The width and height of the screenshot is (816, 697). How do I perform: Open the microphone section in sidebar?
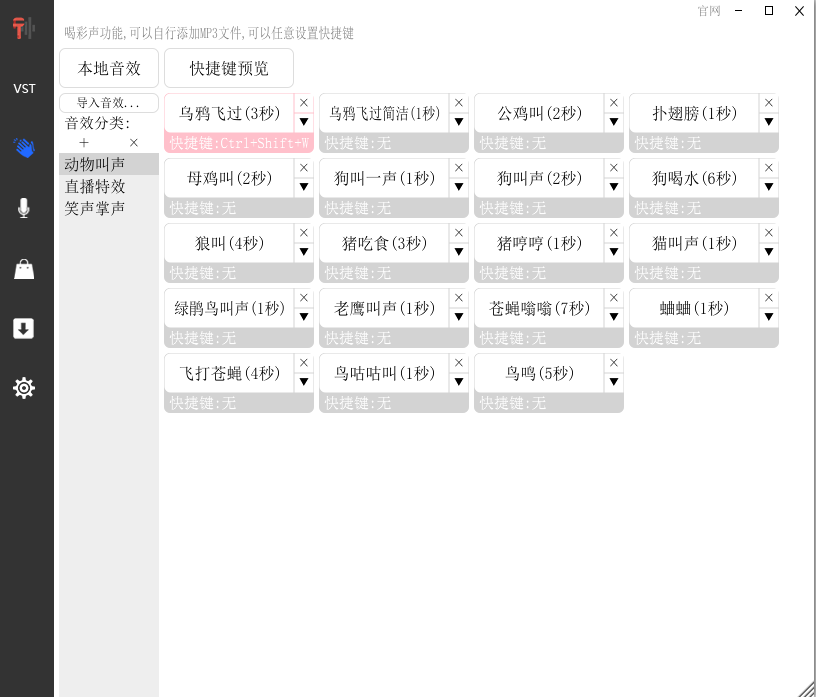pos(24,208)
